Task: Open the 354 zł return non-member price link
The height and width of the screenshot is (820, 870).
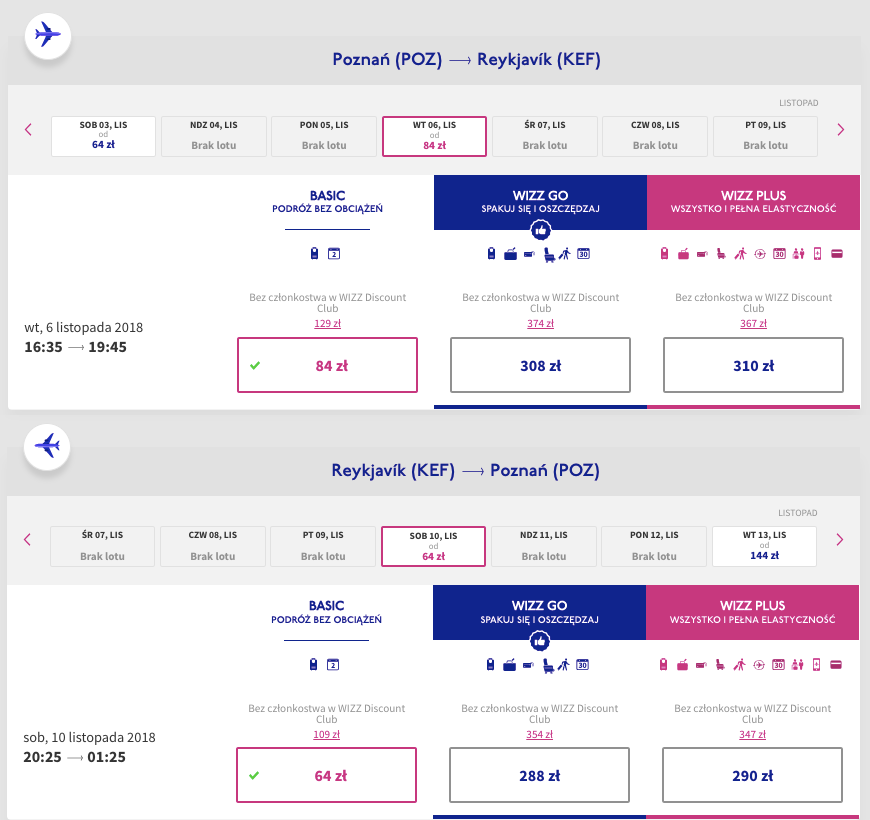Action: [540, 733]
